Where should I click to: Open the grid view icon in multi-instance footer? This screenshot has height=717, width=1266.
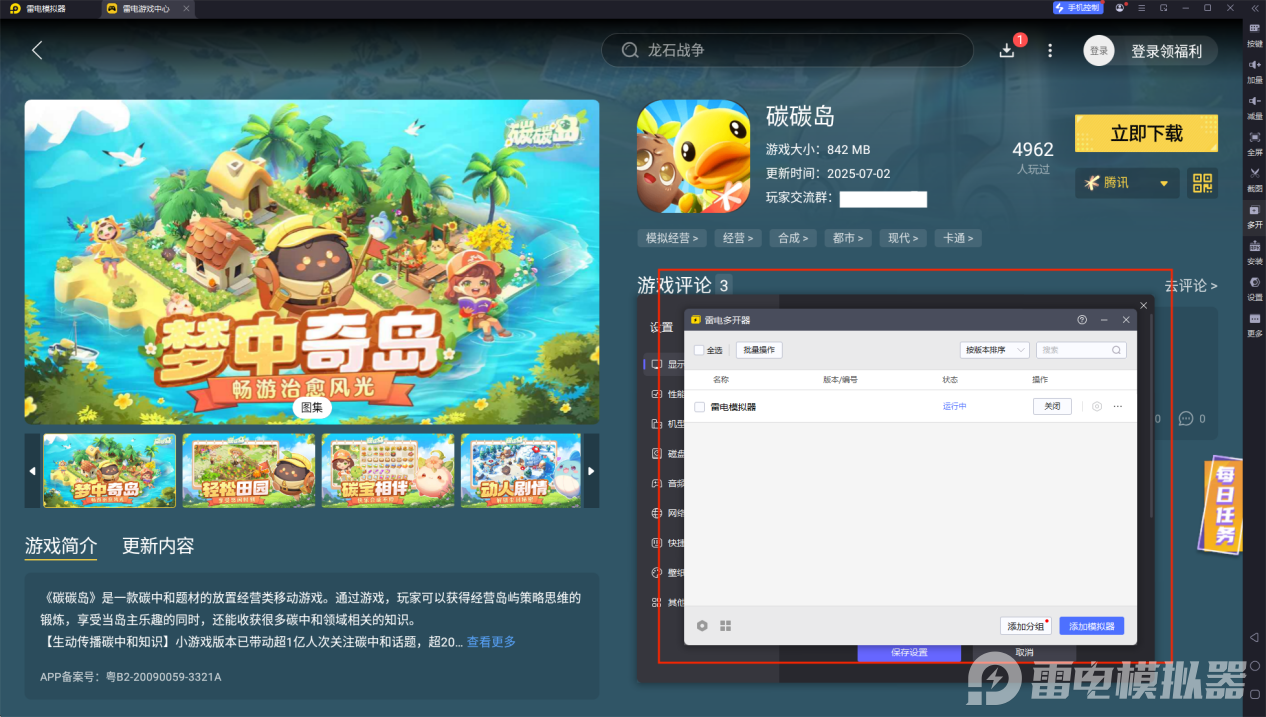pyautogui.click(x=726, y=626)
